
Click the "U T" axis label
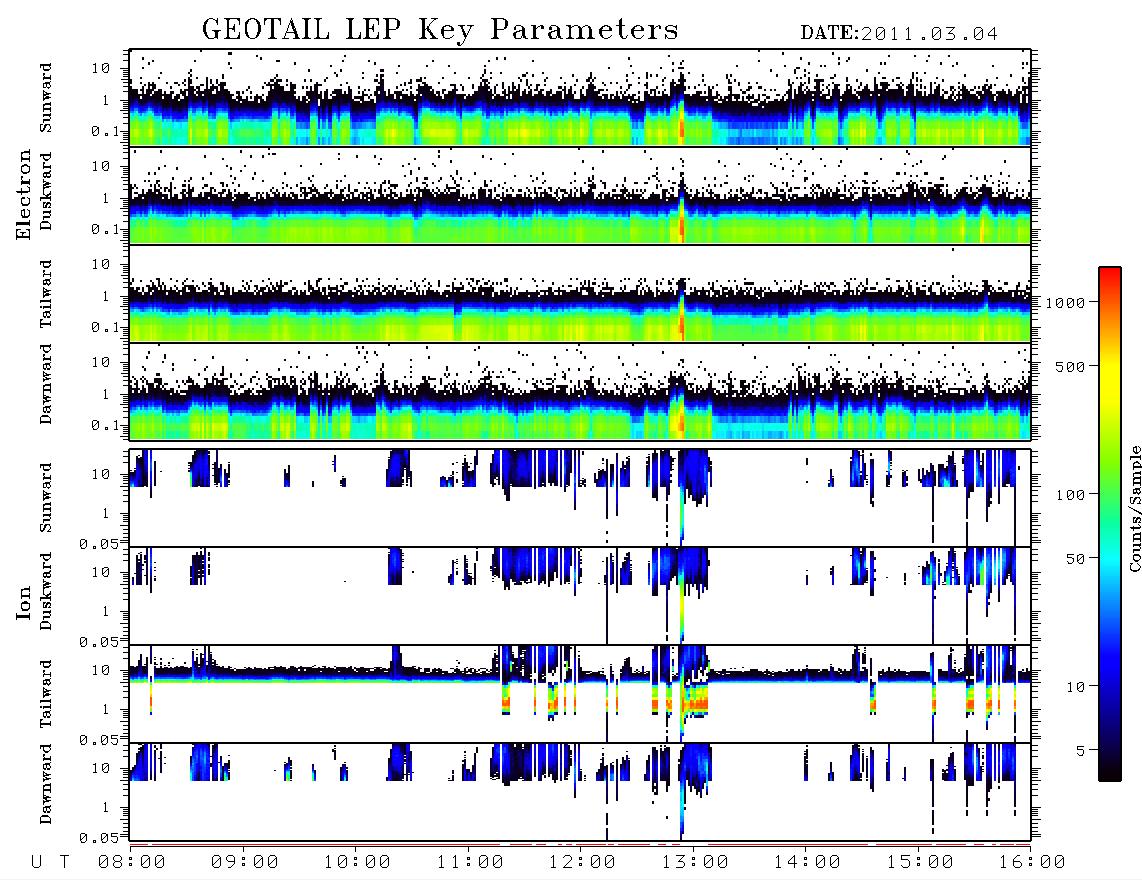(x=50, y=862)
